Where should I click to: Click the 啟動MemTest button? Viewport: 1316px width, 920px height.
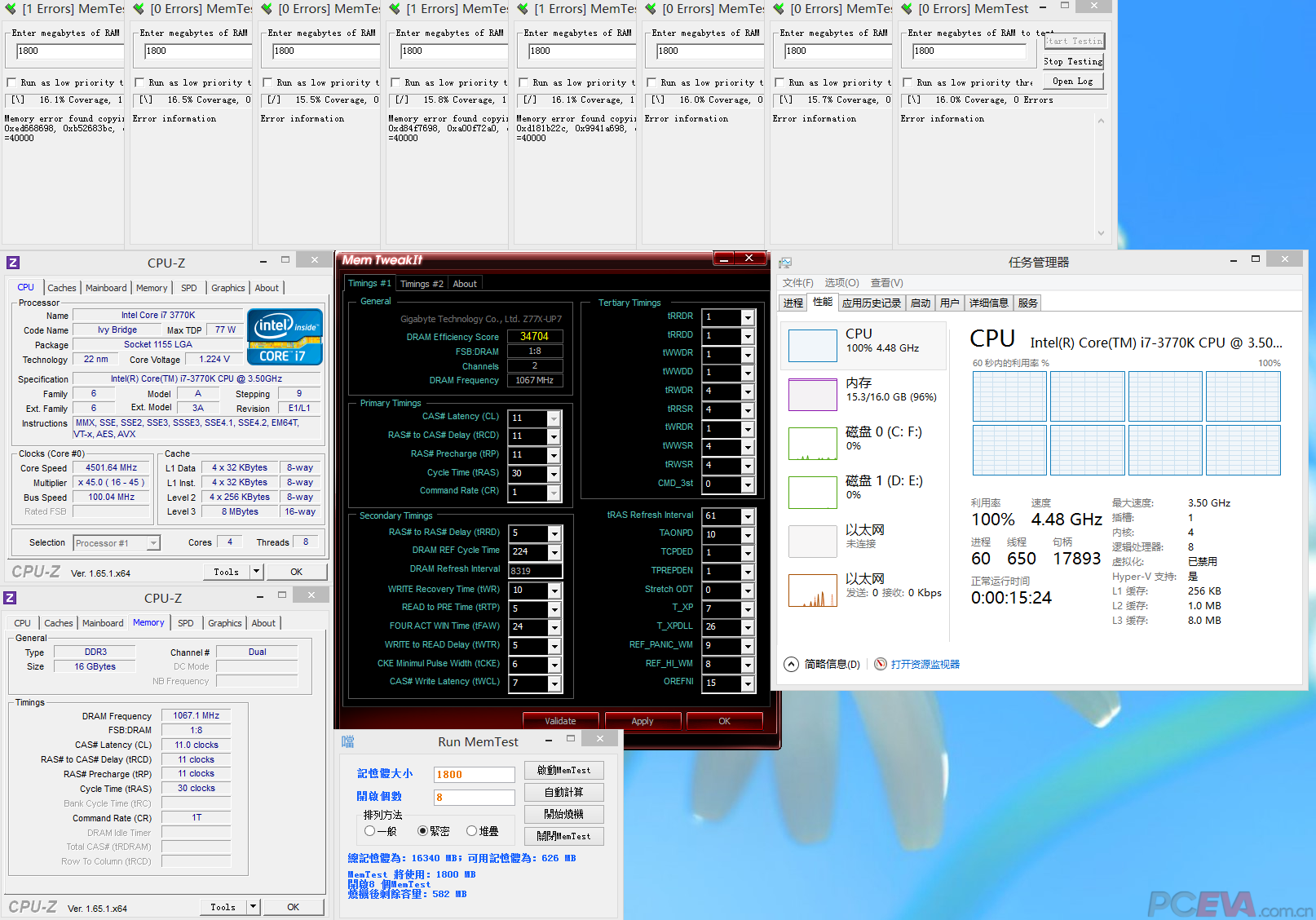pos(563,770)
